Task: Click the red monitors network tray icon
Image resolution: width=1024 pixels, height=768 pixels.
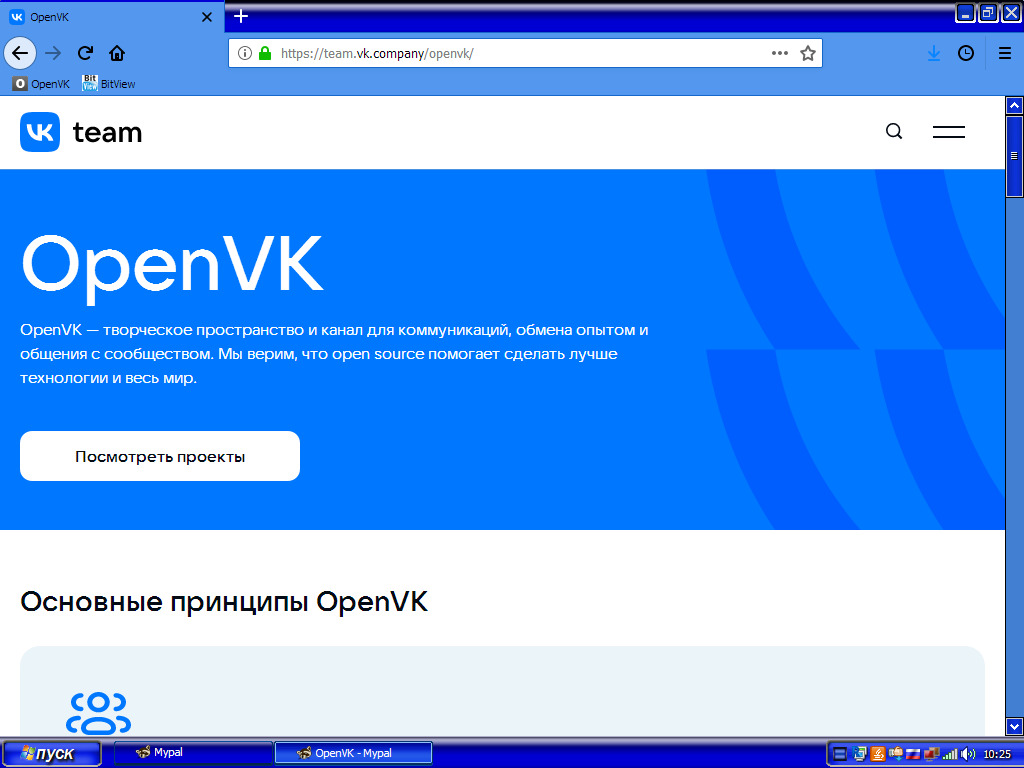Action: coord(932,754)
